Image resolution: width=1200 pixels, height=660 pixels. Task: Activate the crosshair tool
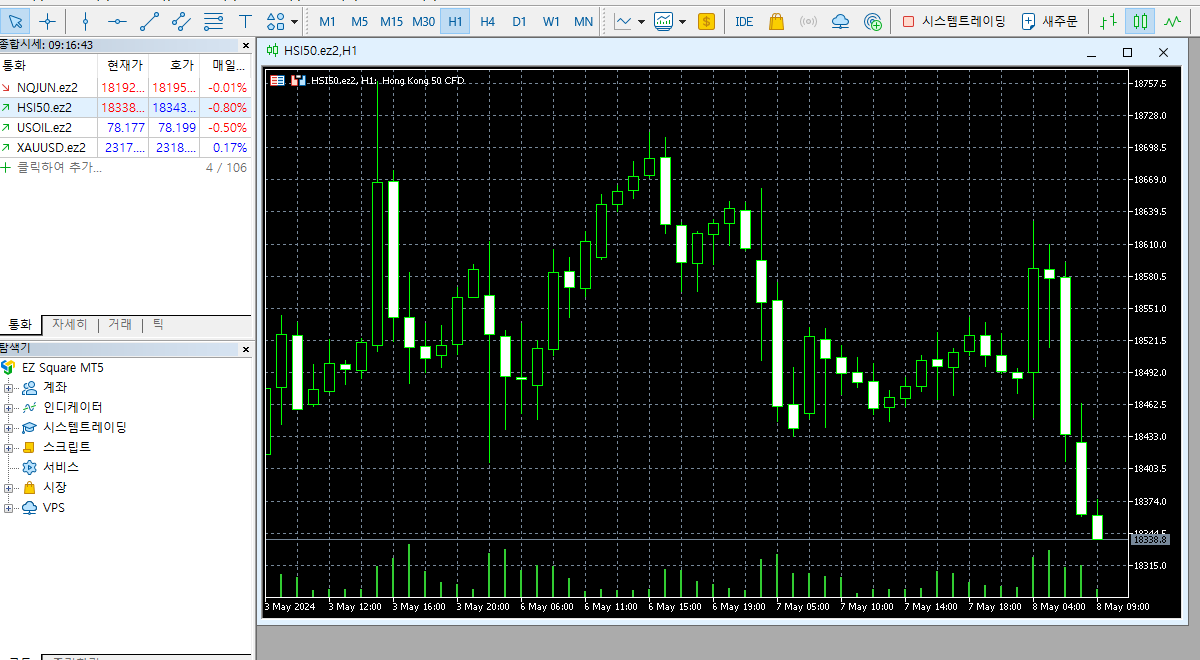pyautogui.click(x=46, y=21)
